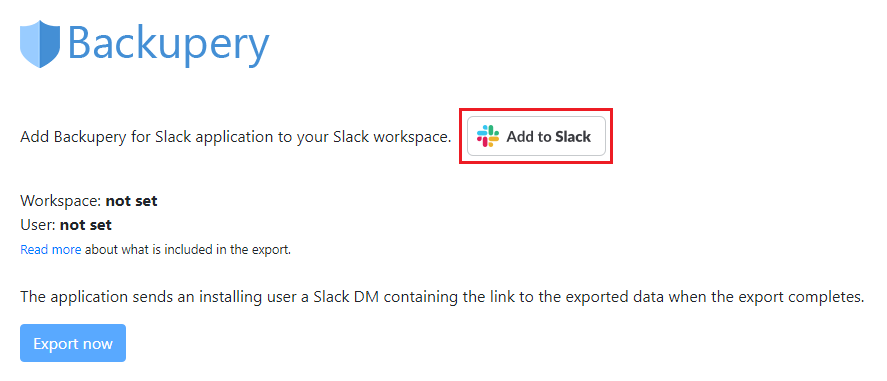Viewport: 887px width, 381px height.
Task: Start the export with Export now
Action: click(x=73, y=343)
